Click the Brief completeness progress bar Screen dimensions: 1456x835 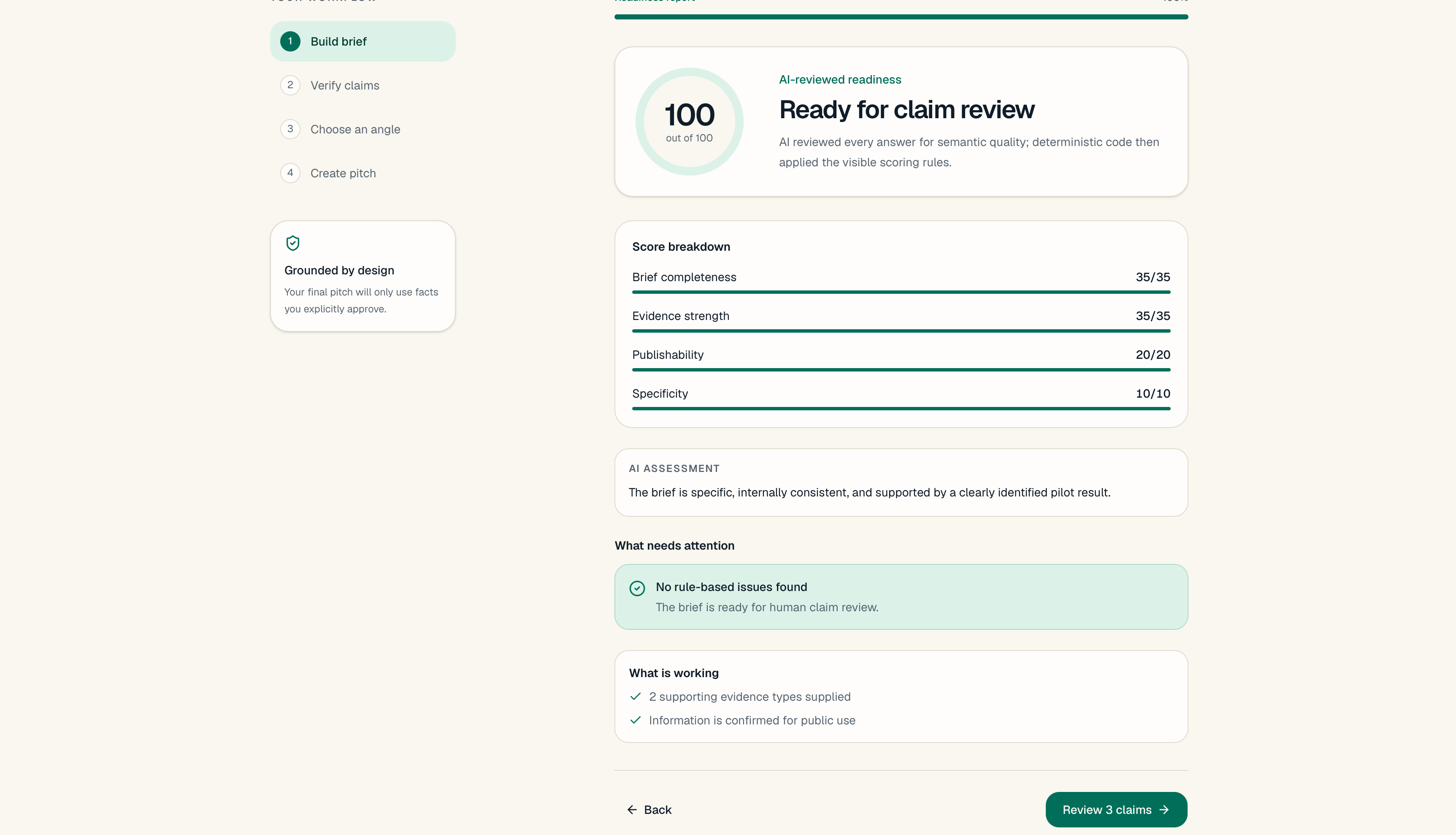click(x=901, y=292)
